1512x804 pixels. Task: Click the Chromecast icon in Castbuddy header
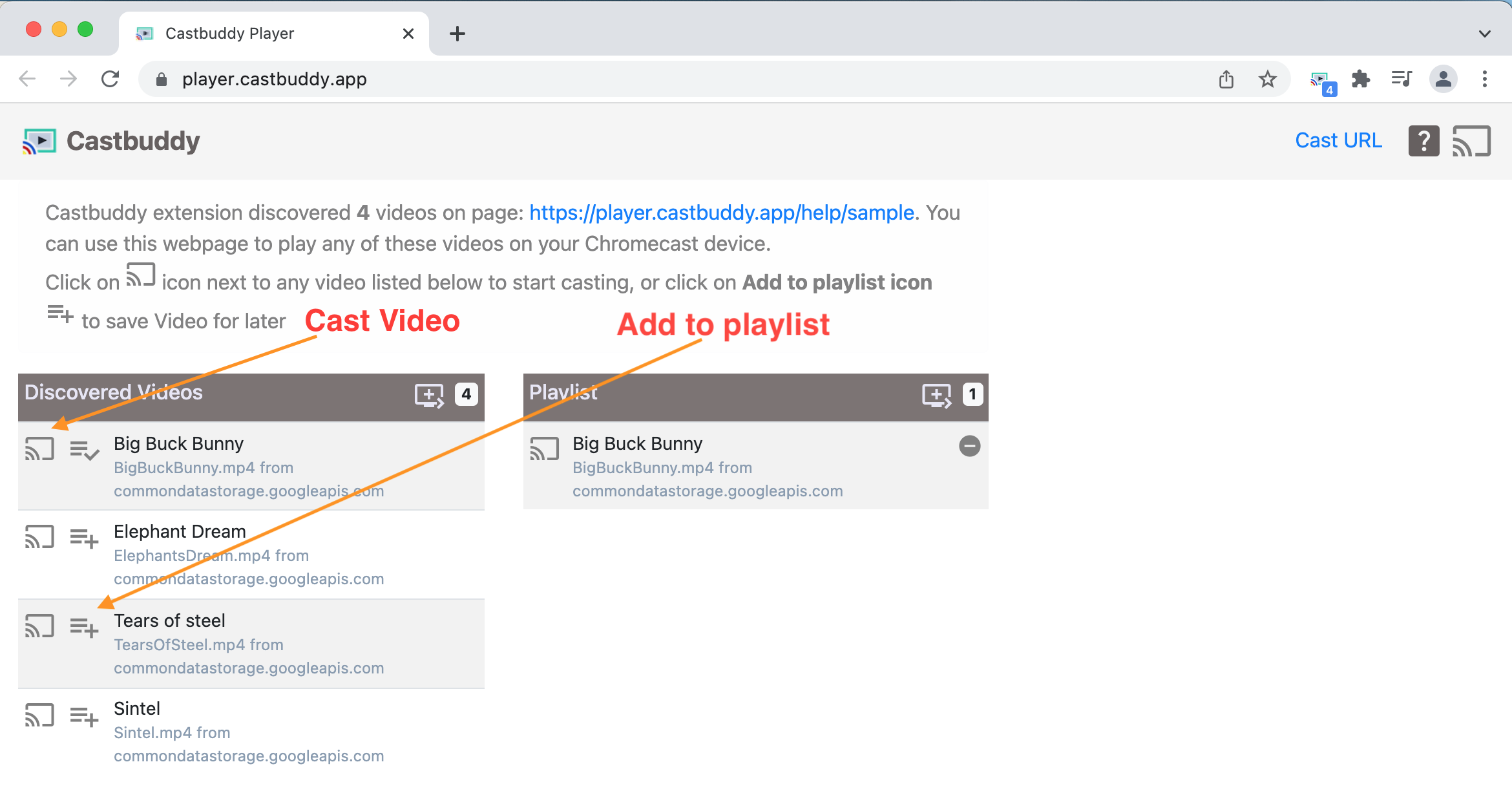click(x=1471, y=141)
